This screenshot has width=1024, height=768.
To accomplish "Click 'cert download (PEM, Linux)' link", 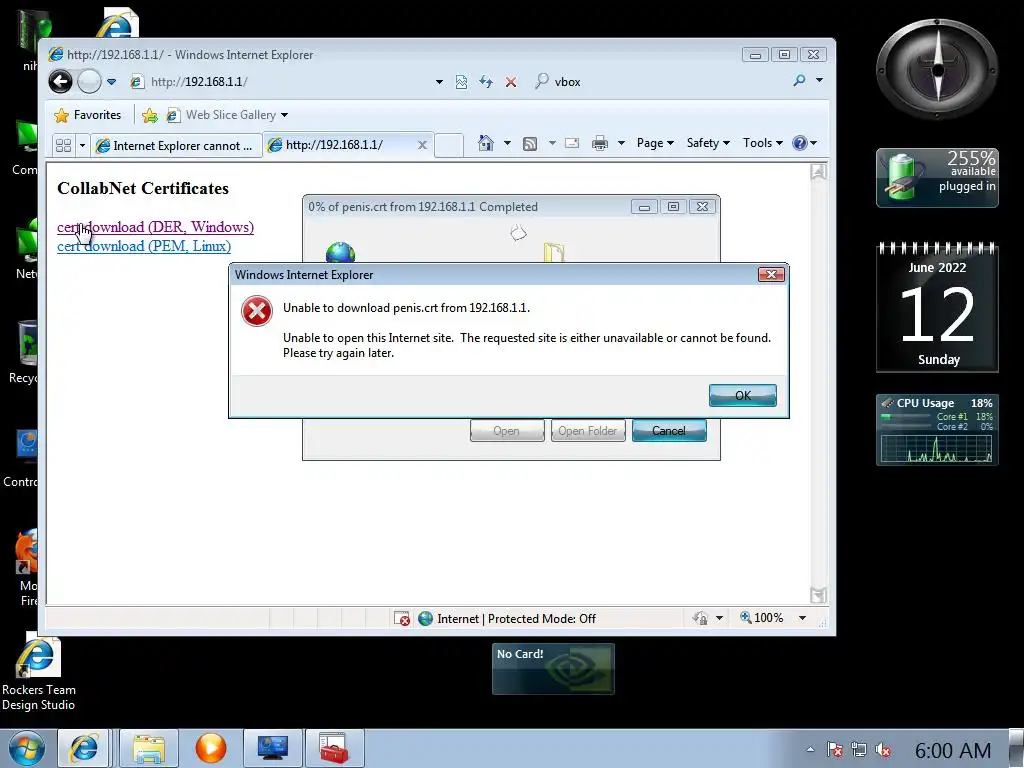I will [144, 246].
